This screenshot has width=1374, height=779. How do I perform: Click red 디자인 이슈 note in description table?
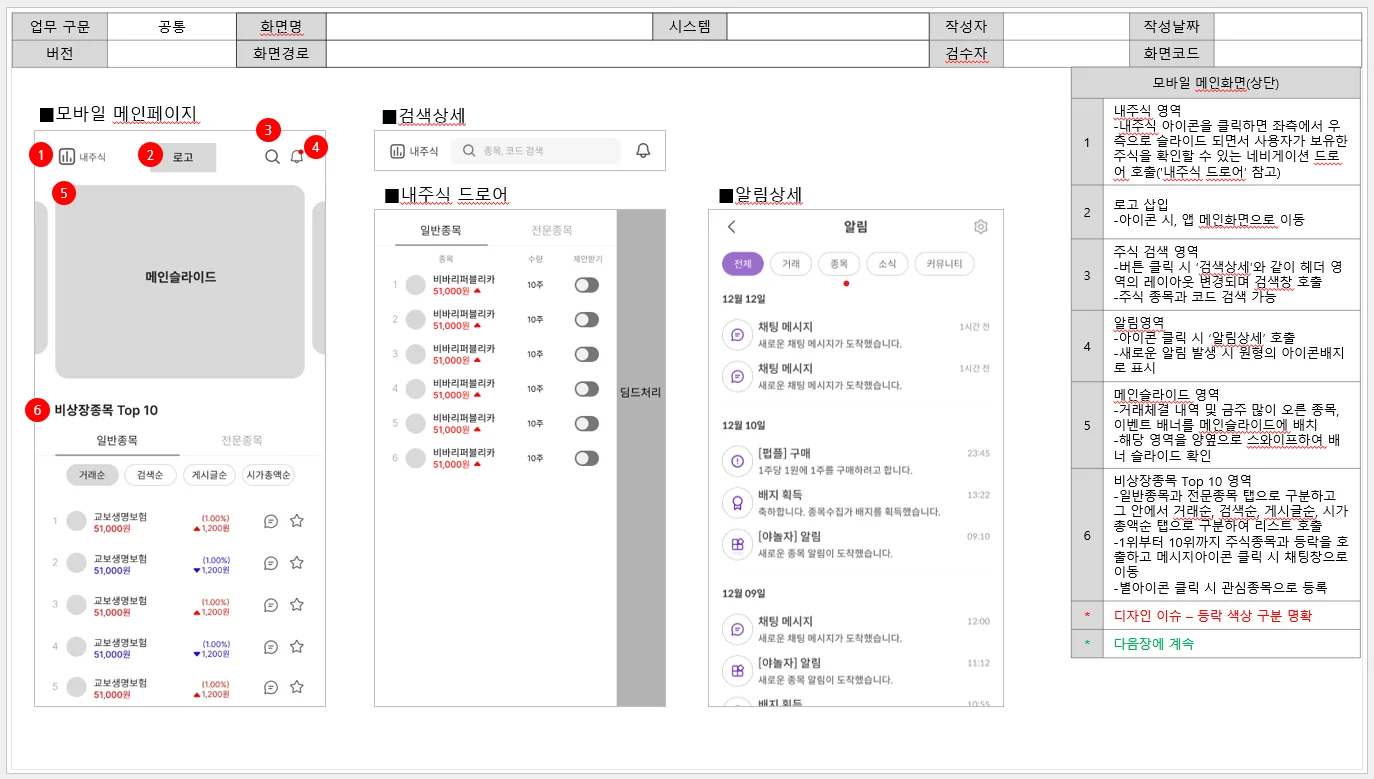(x=1212, y=615)
